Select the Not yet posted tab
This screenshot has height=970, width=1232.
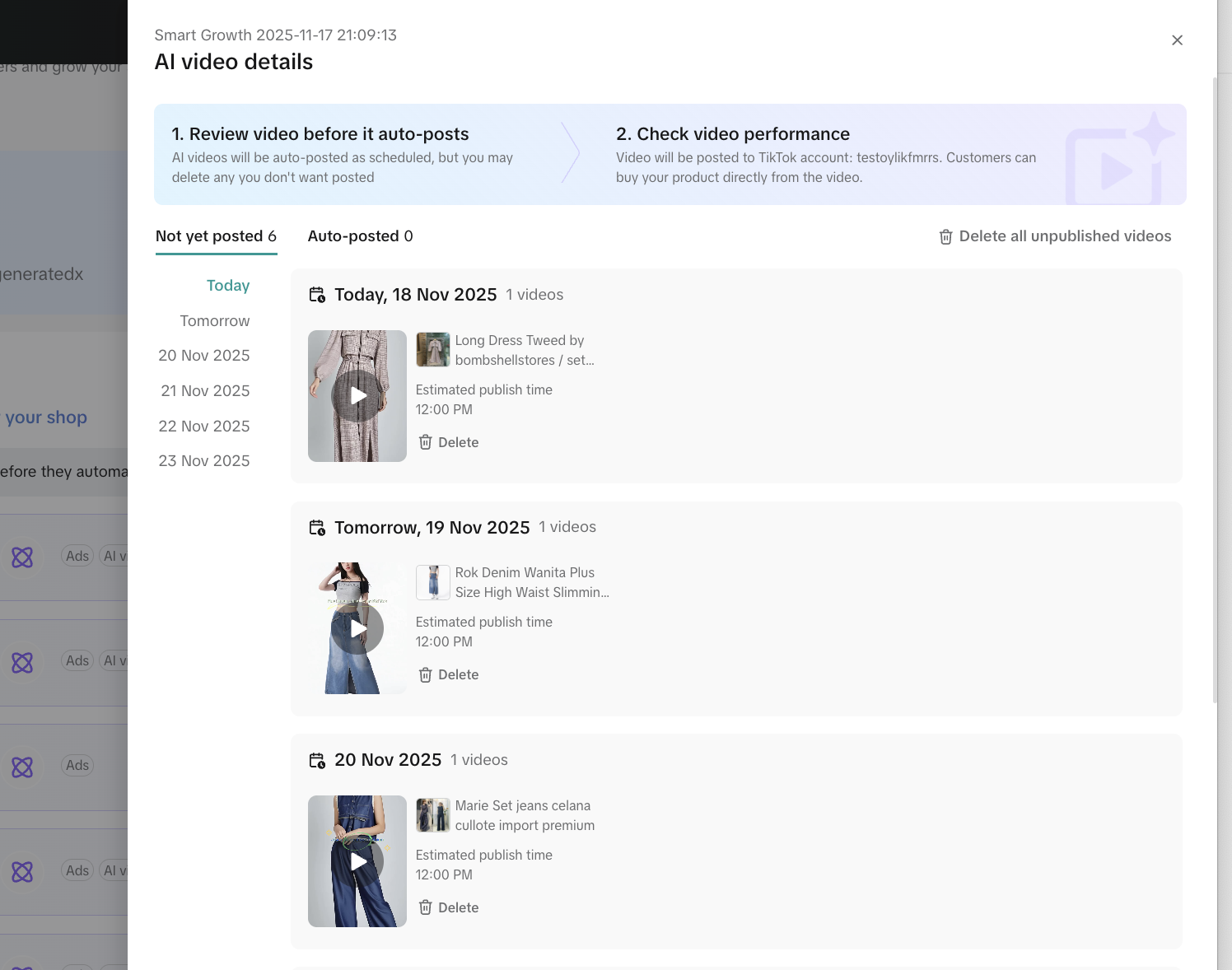pos(216,236)
